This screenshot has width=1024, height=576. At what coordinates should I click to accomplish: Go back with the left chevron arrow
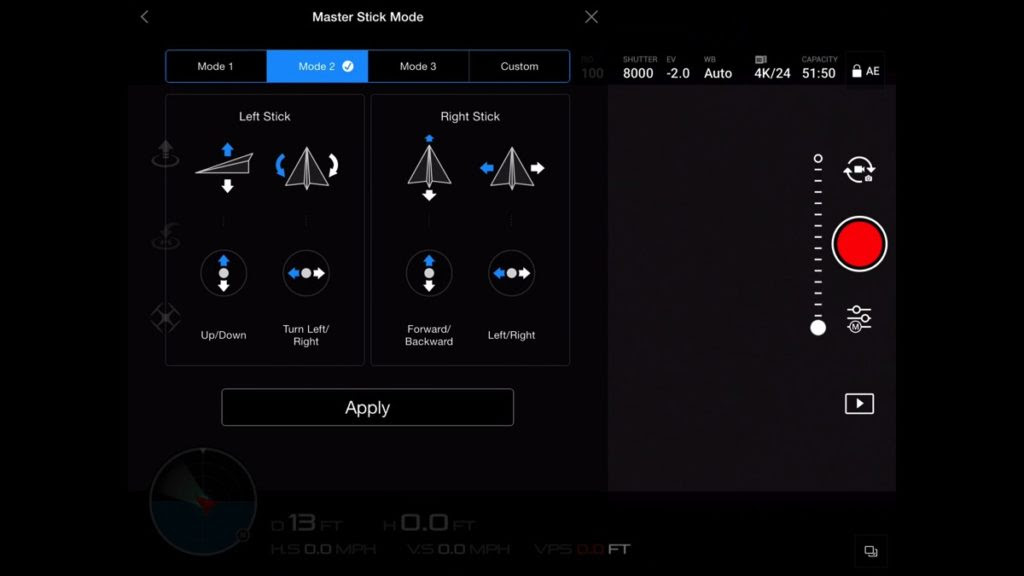(144, 17)
